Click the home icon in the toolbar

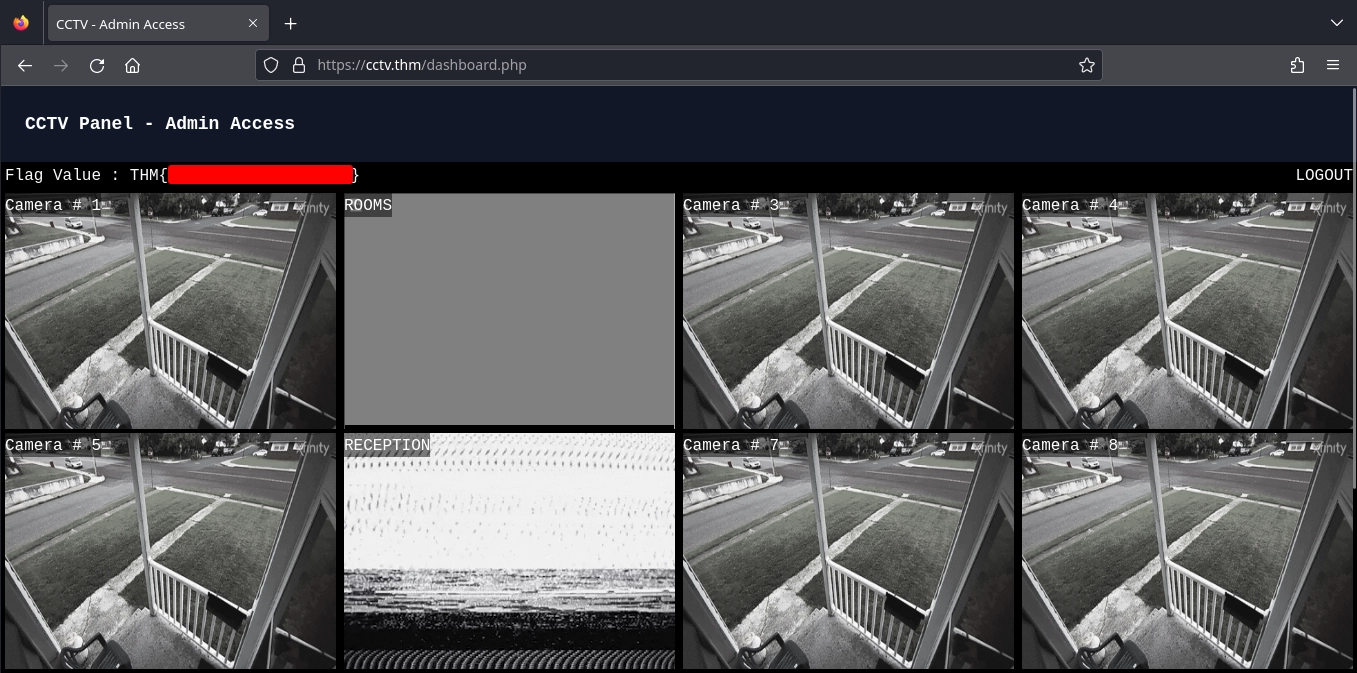tap(133, 65)
